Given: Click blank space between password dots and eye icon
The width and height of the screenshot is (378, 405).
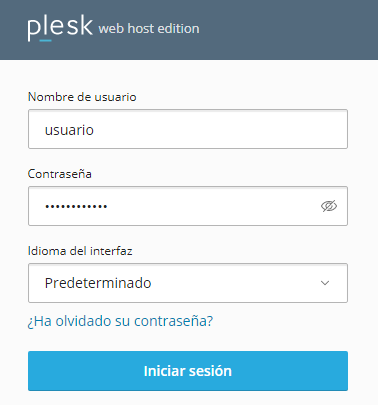Looking at the screenshot, I should click(213, 206).
